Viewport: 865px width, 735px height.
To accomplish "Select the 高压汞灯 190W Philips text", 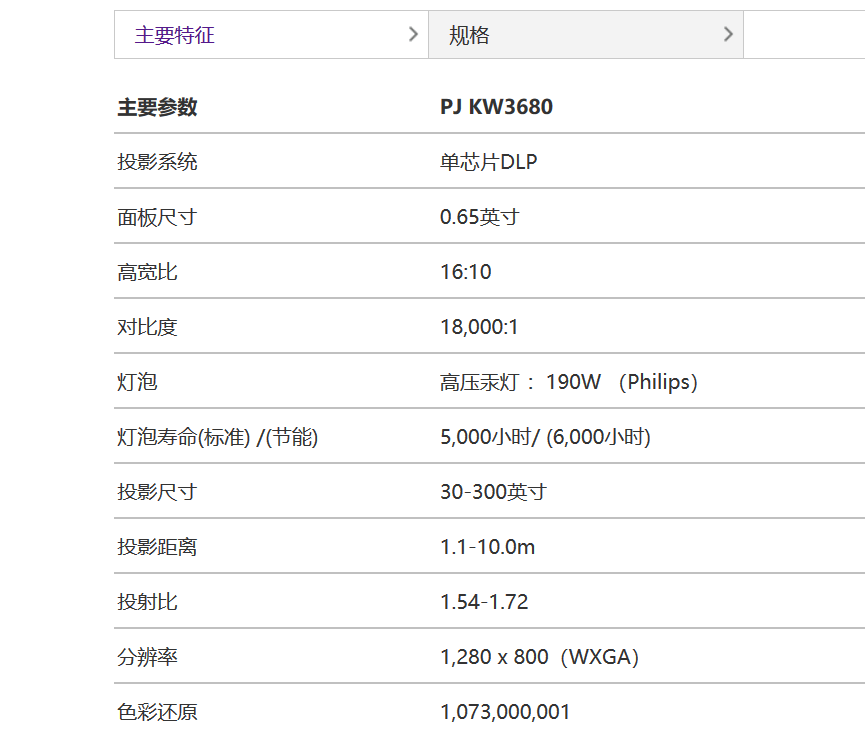I will tap(568, 382).
